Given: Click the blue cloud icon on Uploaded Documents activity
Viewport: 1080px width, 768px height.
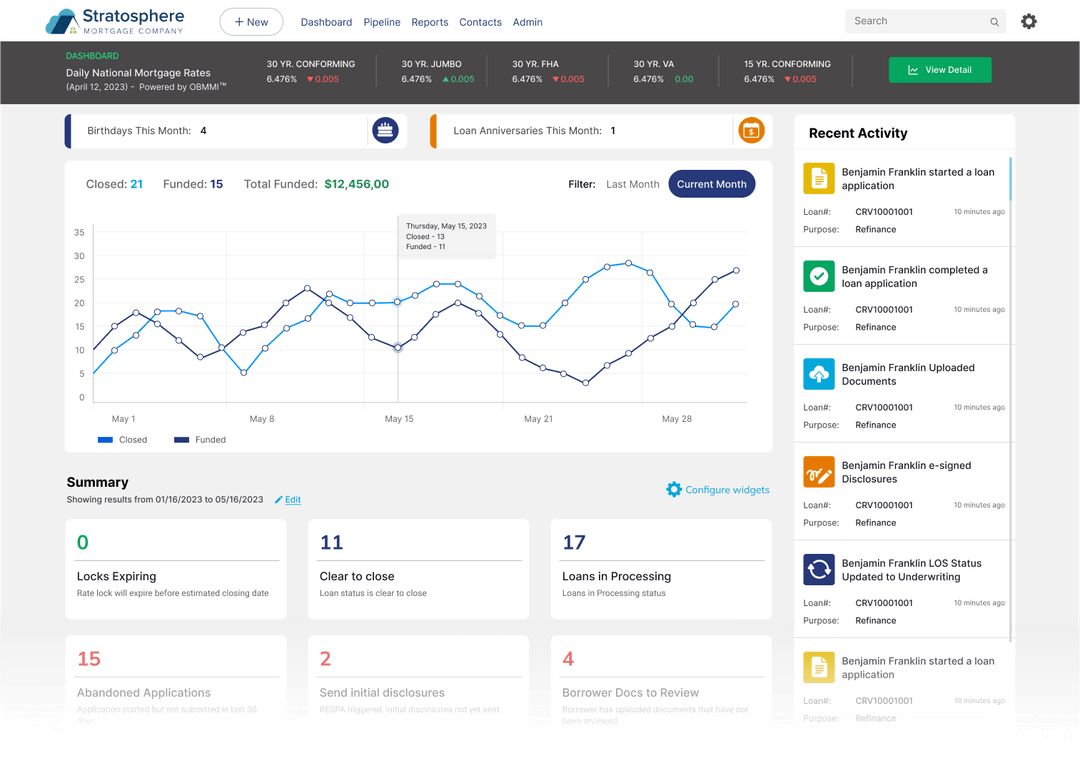Looking at the screenshot, I should coord(819,374).
